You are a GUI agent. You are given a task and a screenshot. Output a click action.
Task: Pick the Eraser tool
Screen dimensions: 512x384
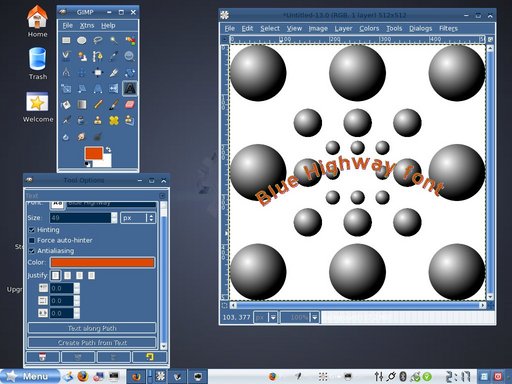click(130, 104)
